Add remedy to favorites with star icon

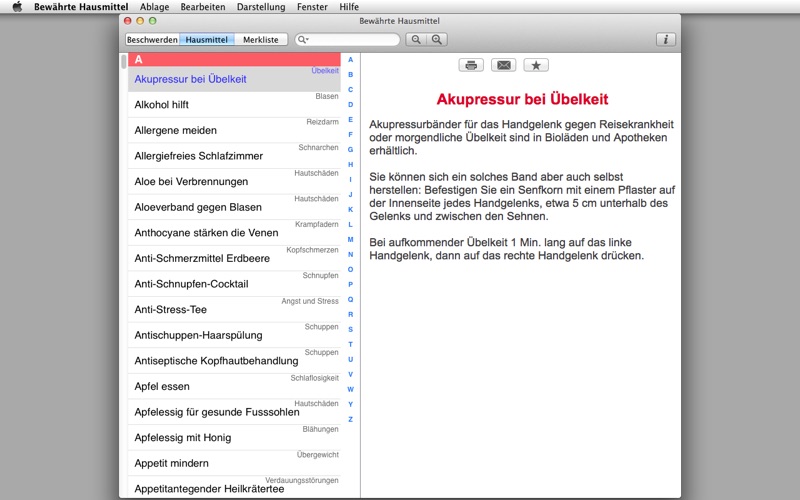point(536,65)
